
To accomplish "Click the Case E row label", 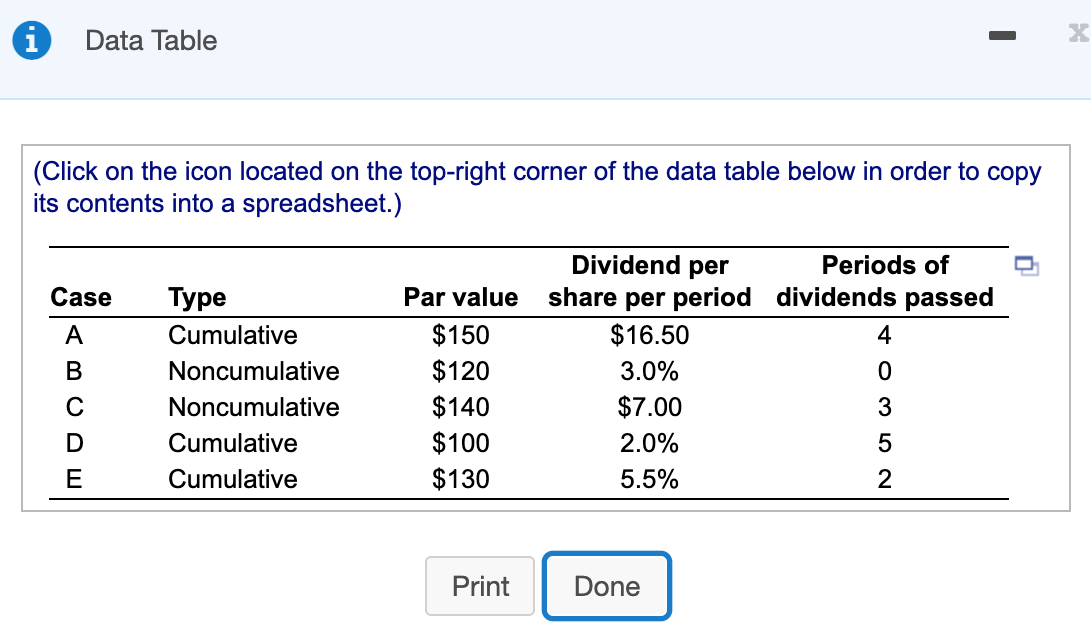I will [74, 479].
